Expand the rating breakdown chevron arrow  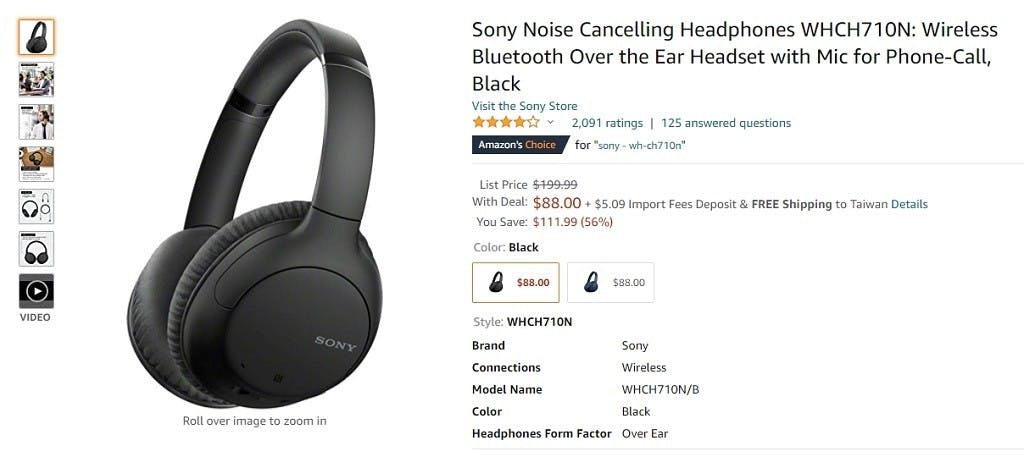[550, 123]
